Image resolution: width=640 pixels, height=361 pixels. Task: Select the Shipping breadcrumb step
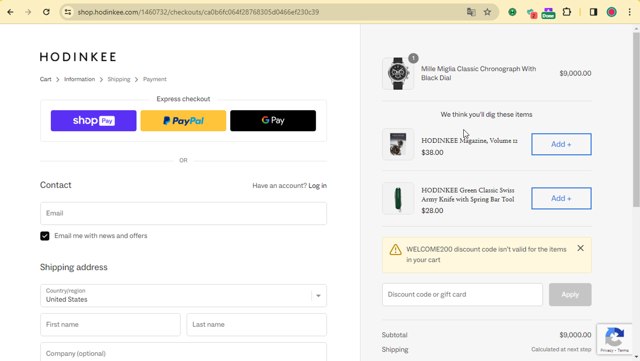coord(119,79)
